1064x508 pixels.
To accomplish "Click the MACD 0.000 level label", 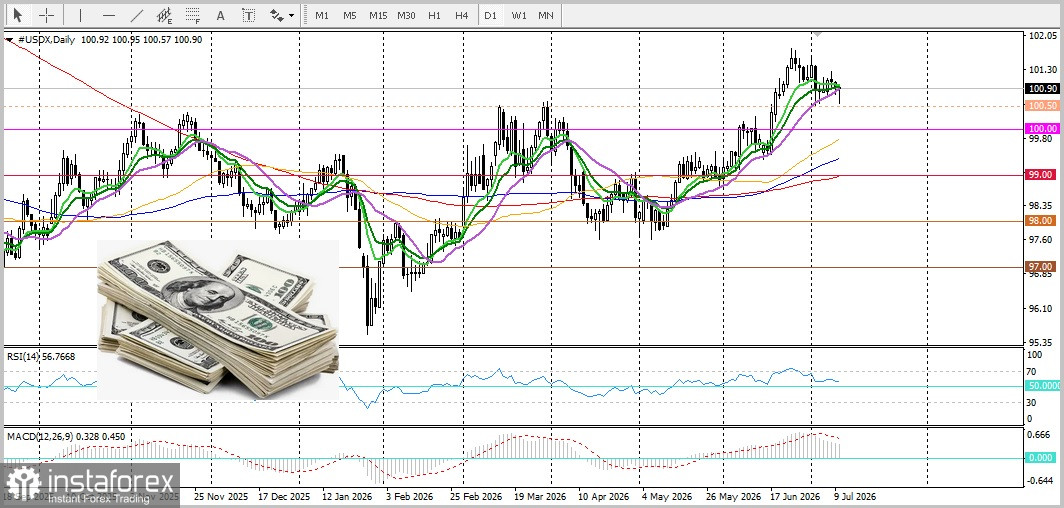I will tap(1042, 458).
